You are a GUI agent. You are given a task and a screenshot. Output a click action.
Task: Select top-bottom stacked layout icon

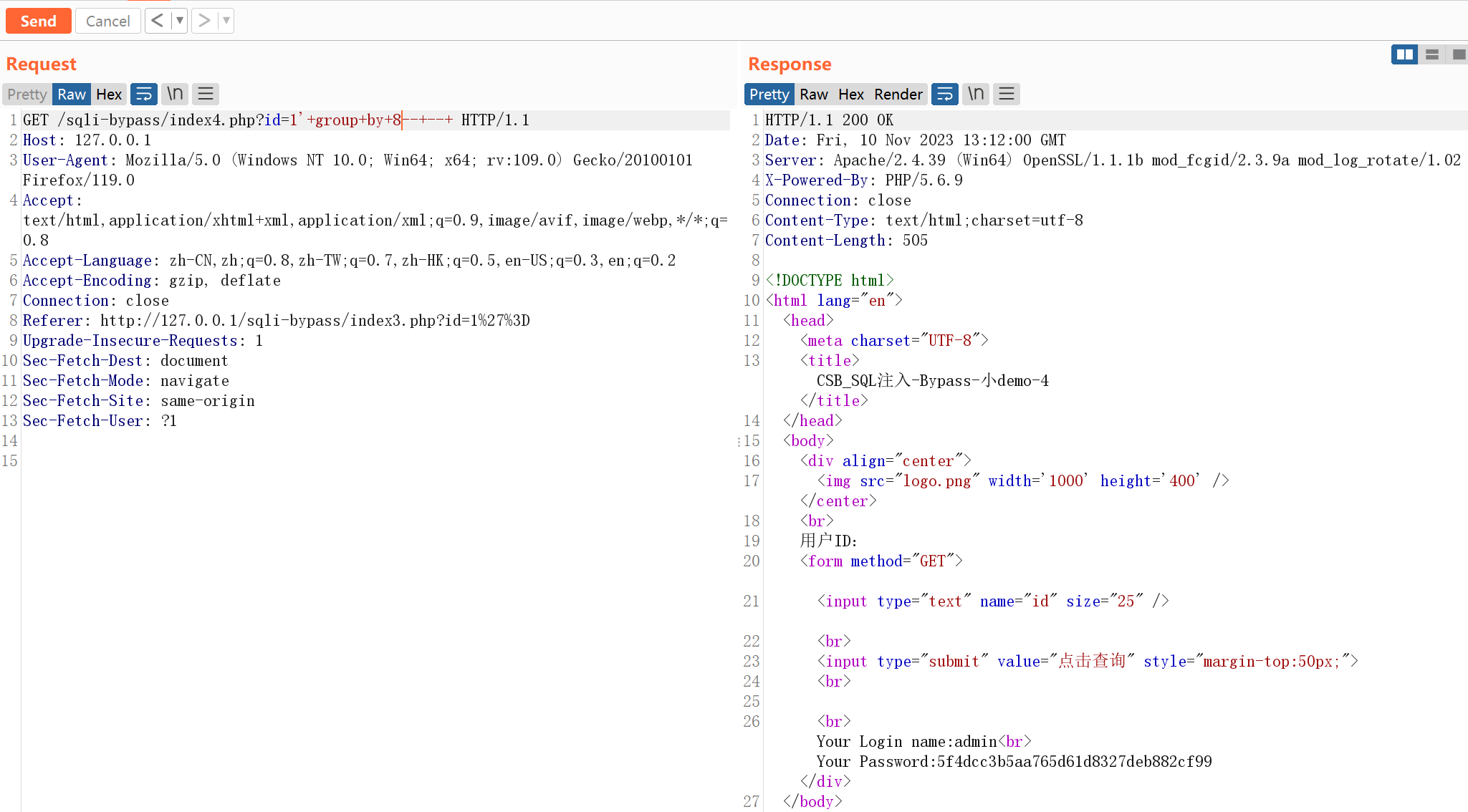(1432, 54)
